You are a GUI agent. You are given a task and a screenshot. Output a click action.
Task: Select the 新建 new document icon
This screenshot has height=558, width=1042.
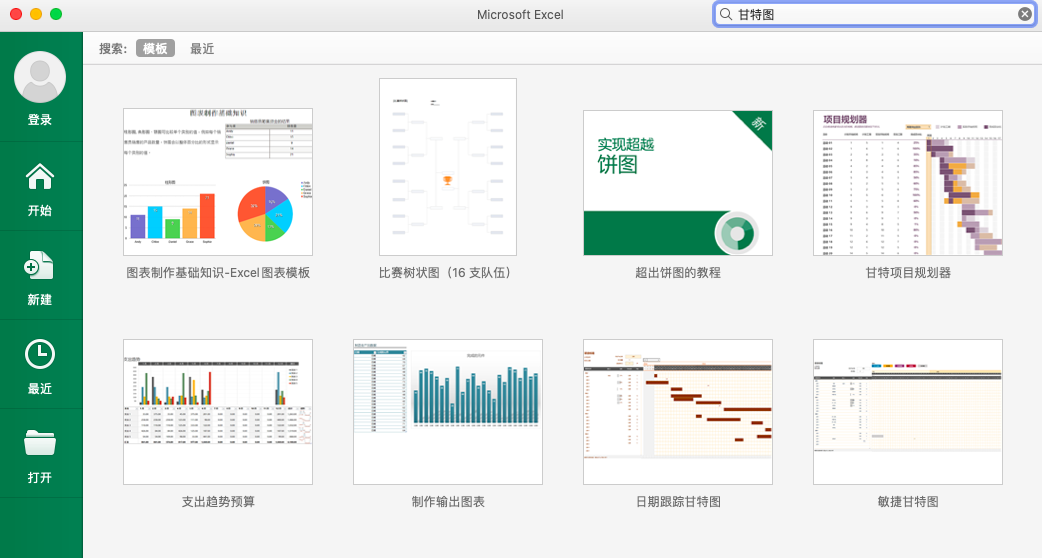tap(39, 265)
